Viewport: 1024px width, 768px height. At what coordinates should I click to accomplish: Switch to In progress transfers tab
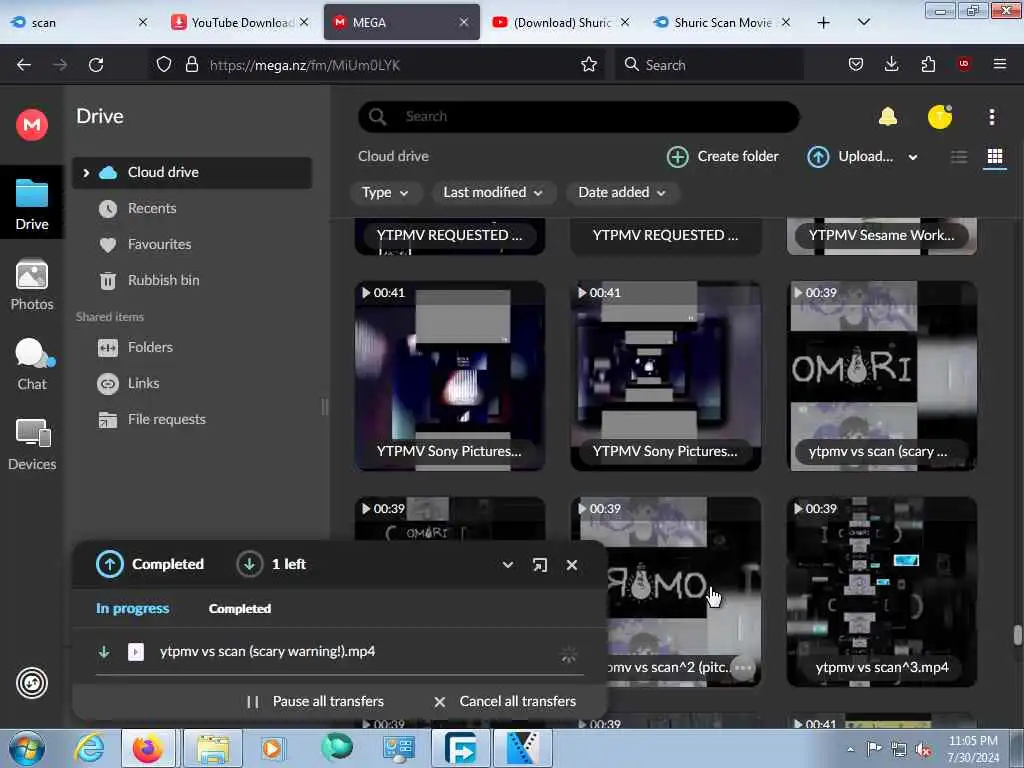[133, 609]
